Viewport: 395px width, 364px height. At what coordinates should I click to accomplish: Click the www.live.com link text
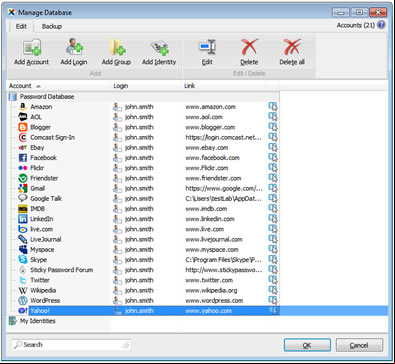204,229
